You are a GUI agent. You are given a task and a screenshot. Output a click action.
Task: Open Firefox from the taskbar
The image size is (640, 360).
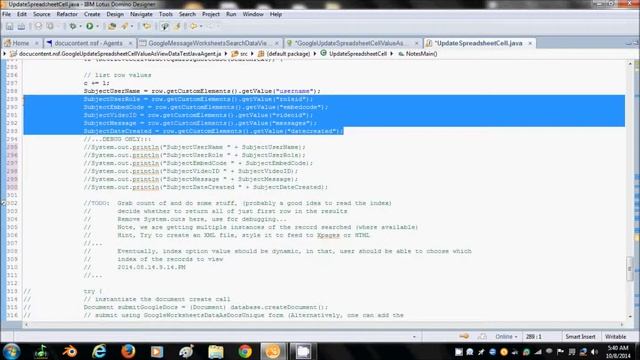(x=128, y=351)
